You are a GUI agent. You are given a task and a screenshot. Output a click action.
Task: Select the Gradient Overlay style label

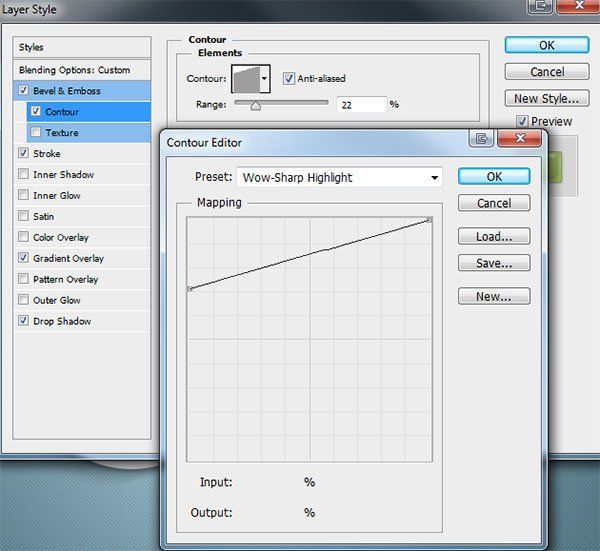68,259
